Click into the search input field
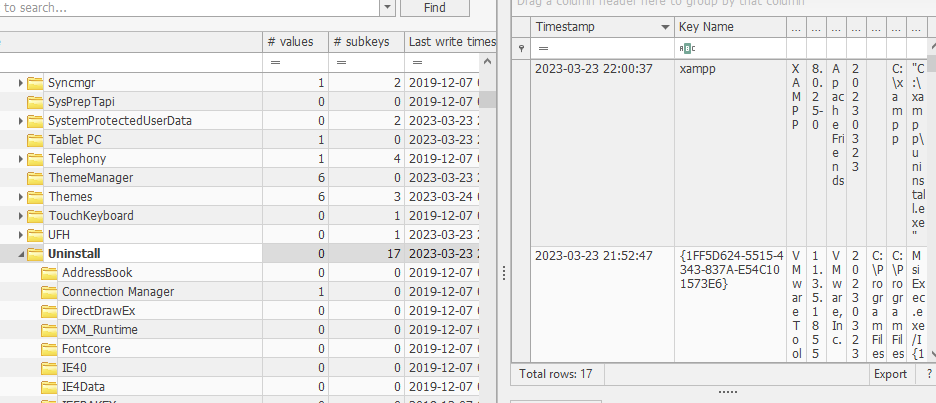 click(189, 8)
